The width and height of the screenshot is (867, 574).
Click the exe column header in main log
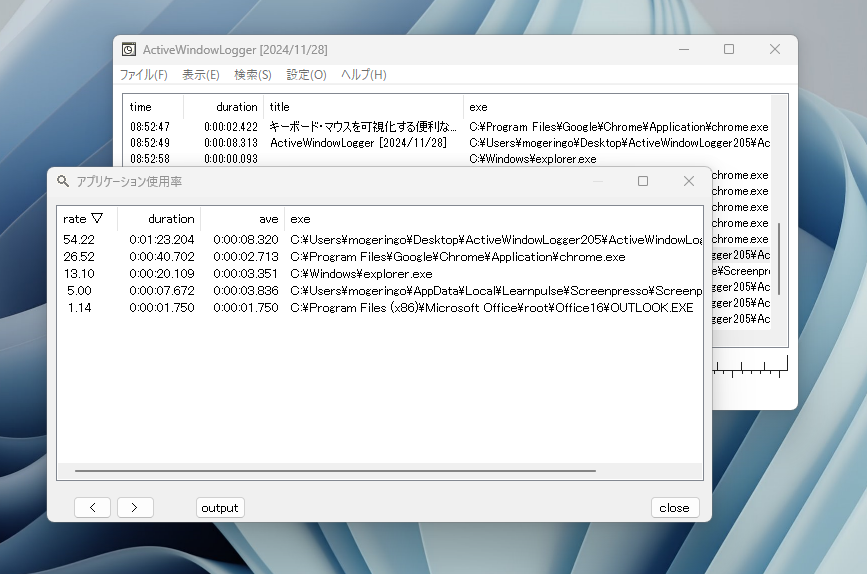pyautogui.click(x=617, y=107)
